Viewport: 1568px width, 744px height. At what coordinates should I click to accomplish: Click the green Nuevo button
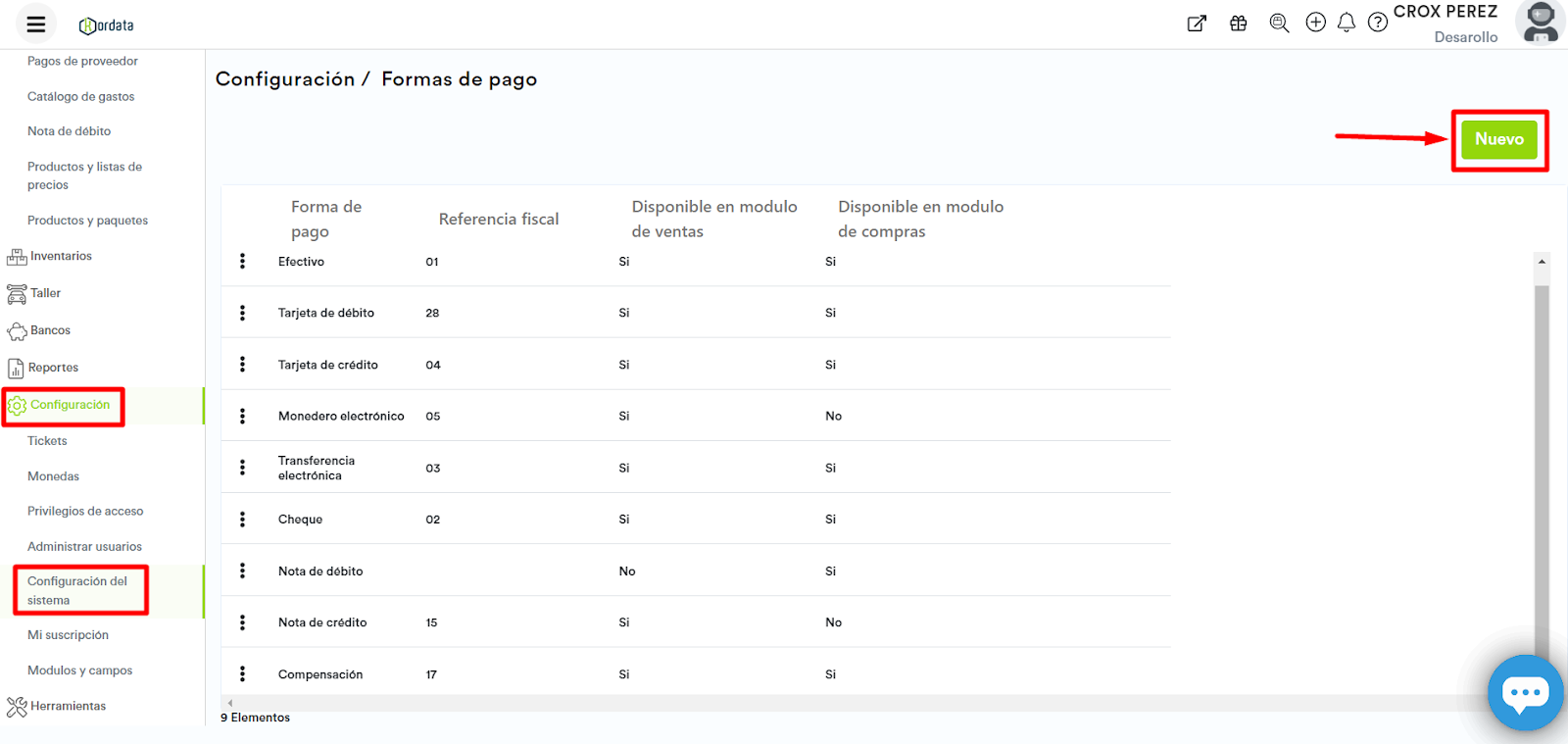[1498, 139]
